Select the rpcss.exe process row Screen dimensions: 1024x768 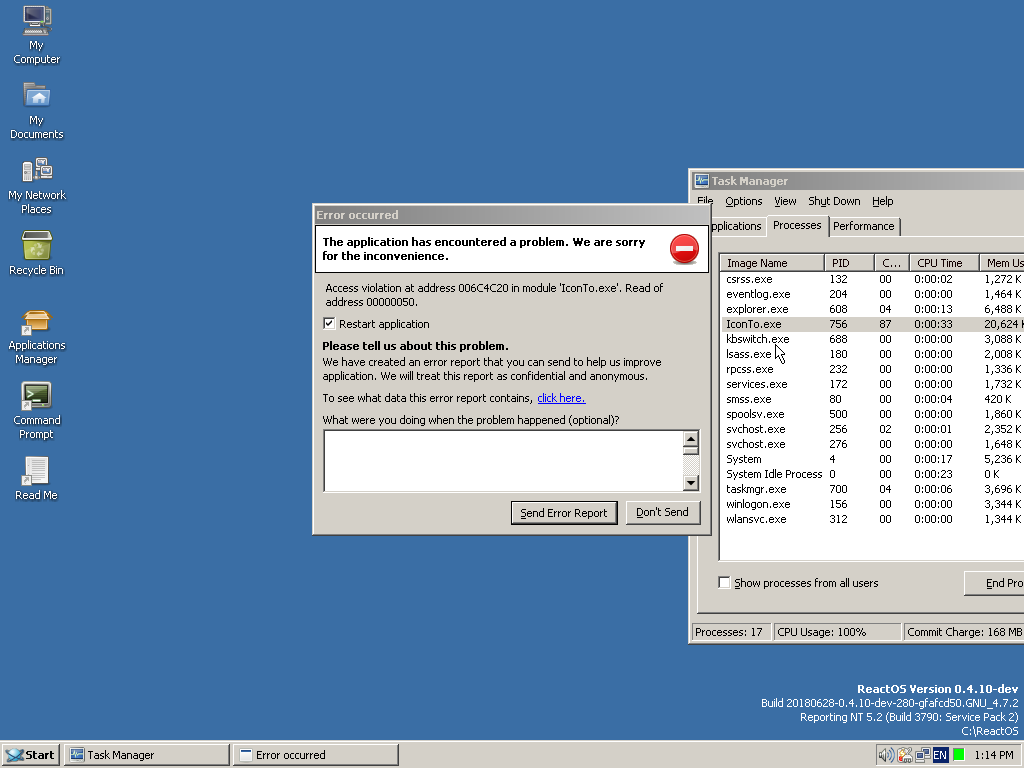pos(872,369)
